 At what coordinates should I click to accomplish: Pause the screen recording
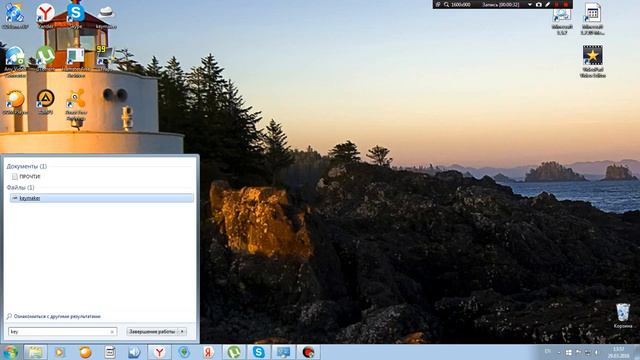point(557,4)
